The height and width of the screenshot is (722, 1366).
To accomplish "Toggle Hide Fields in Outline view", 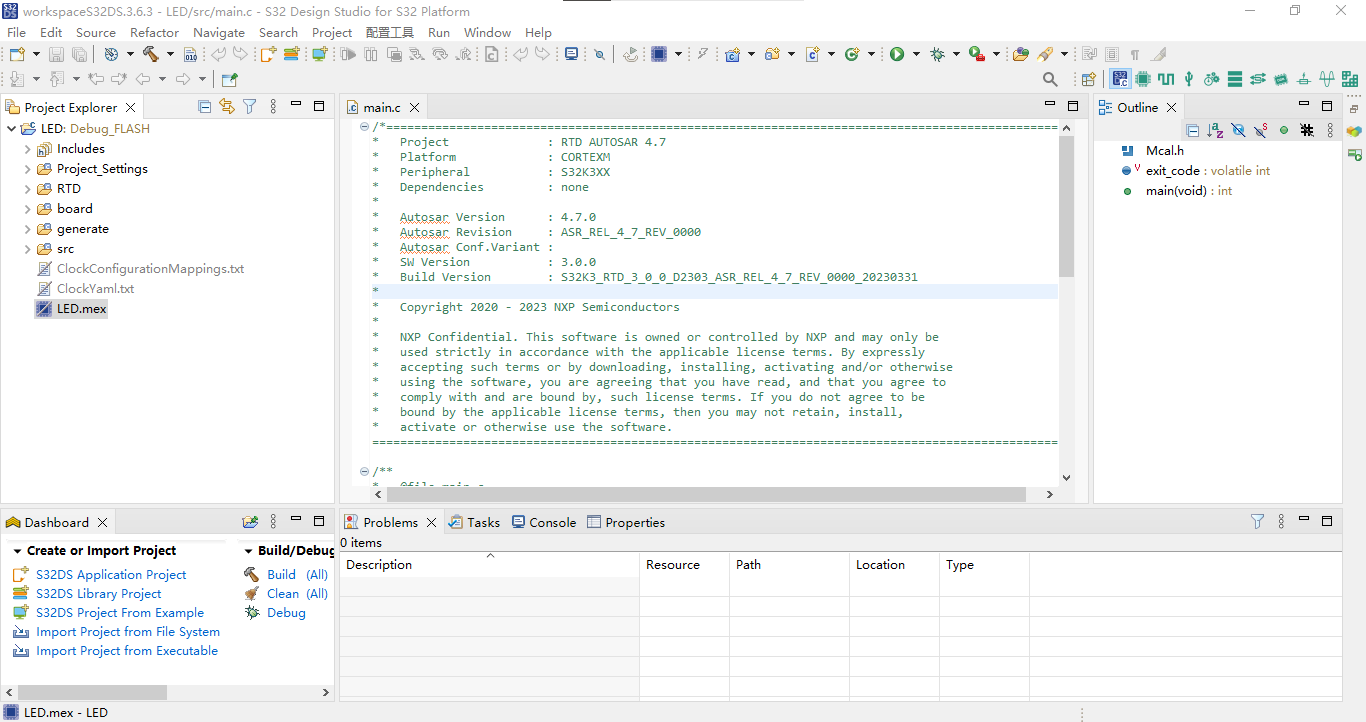I will 1238,130.
